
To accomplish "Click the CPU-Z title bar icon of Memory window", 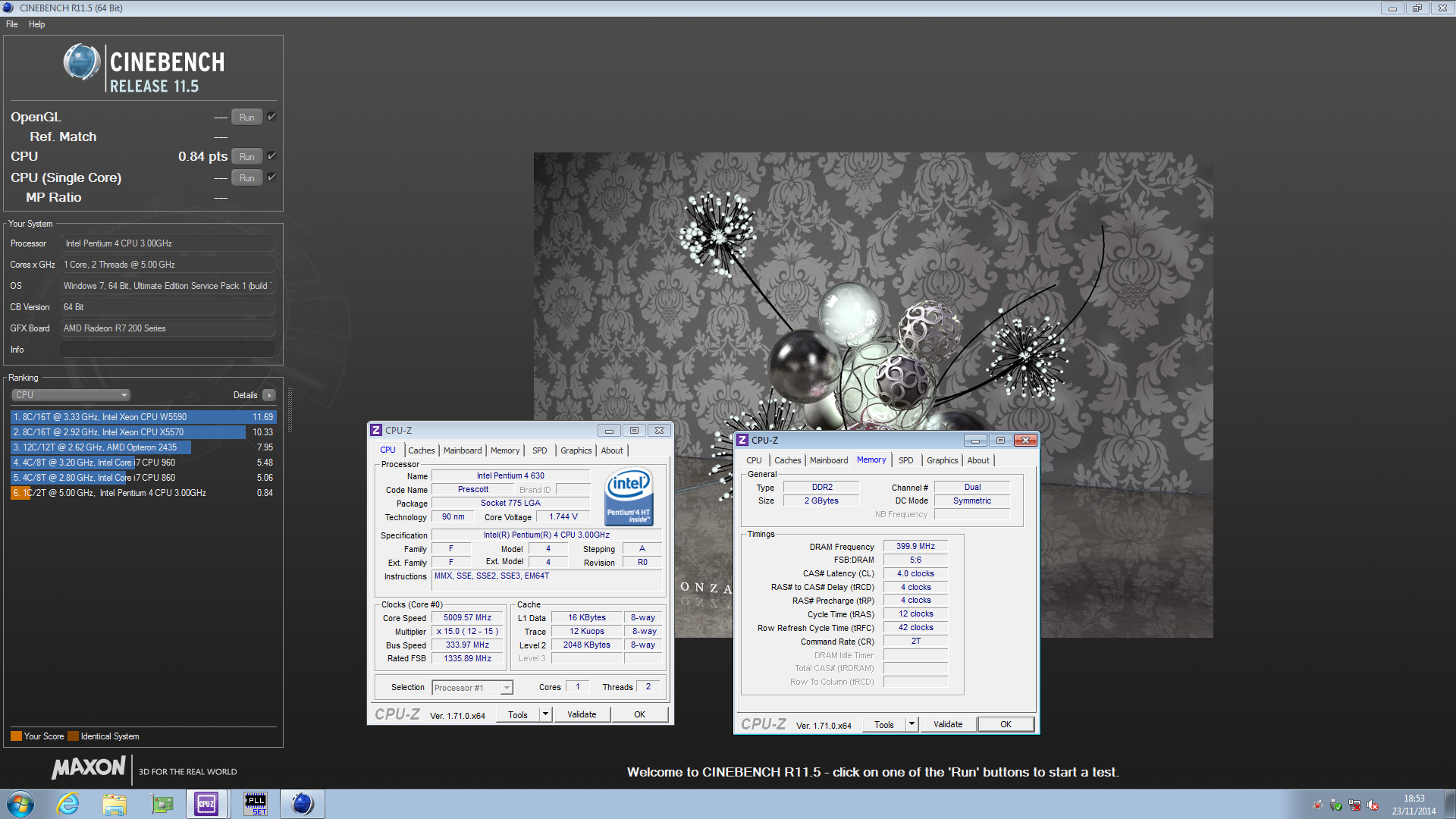I will tap(742, 440).
